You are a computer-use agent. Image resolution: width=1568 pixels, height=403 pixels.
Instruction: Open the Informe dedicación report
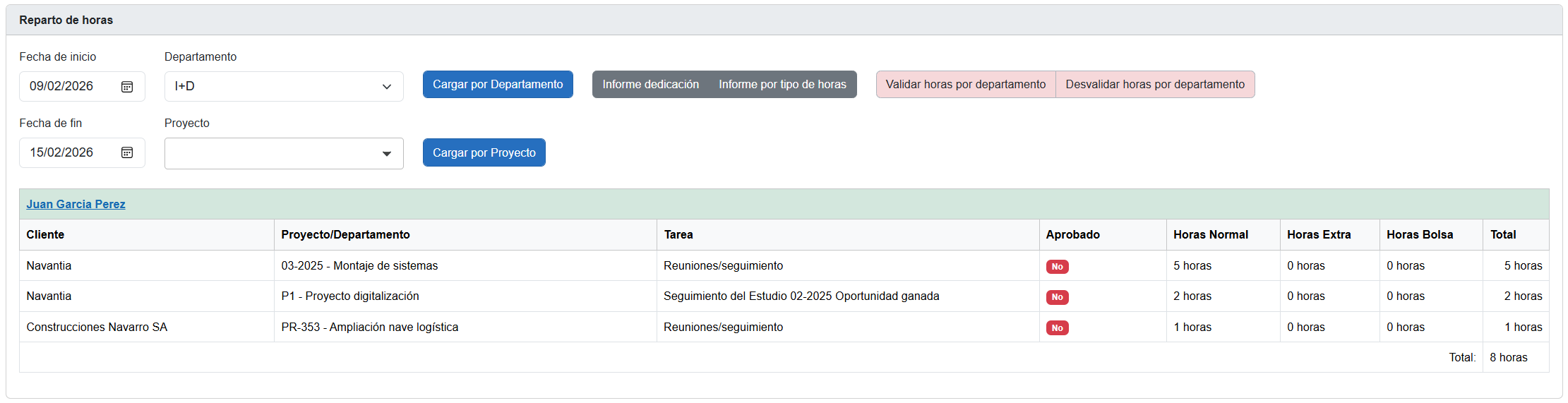click(650, 85)
